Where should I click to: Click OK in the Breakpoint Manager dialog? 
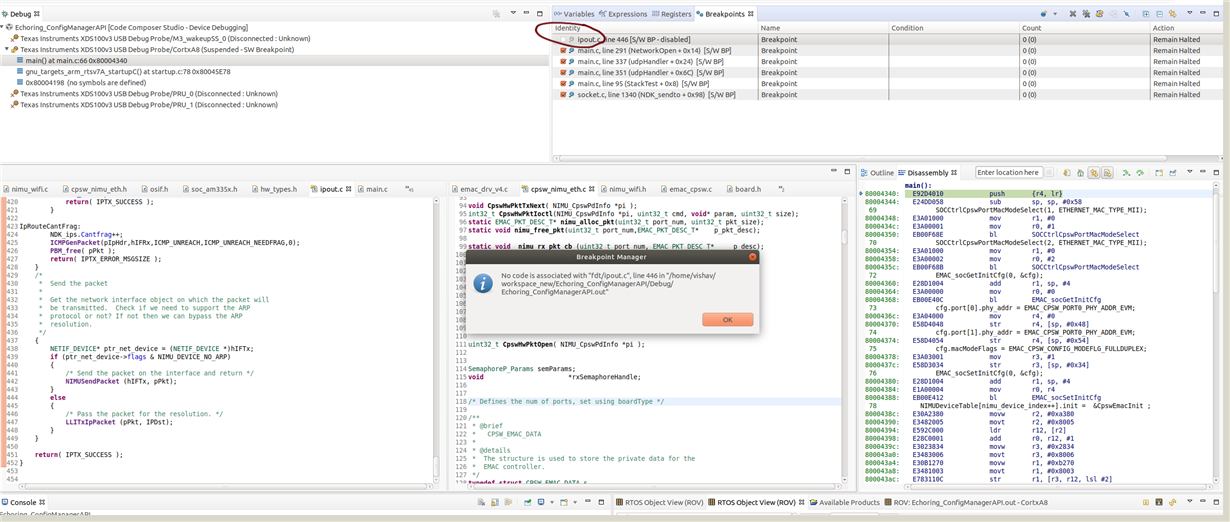[x=727, y=319]
